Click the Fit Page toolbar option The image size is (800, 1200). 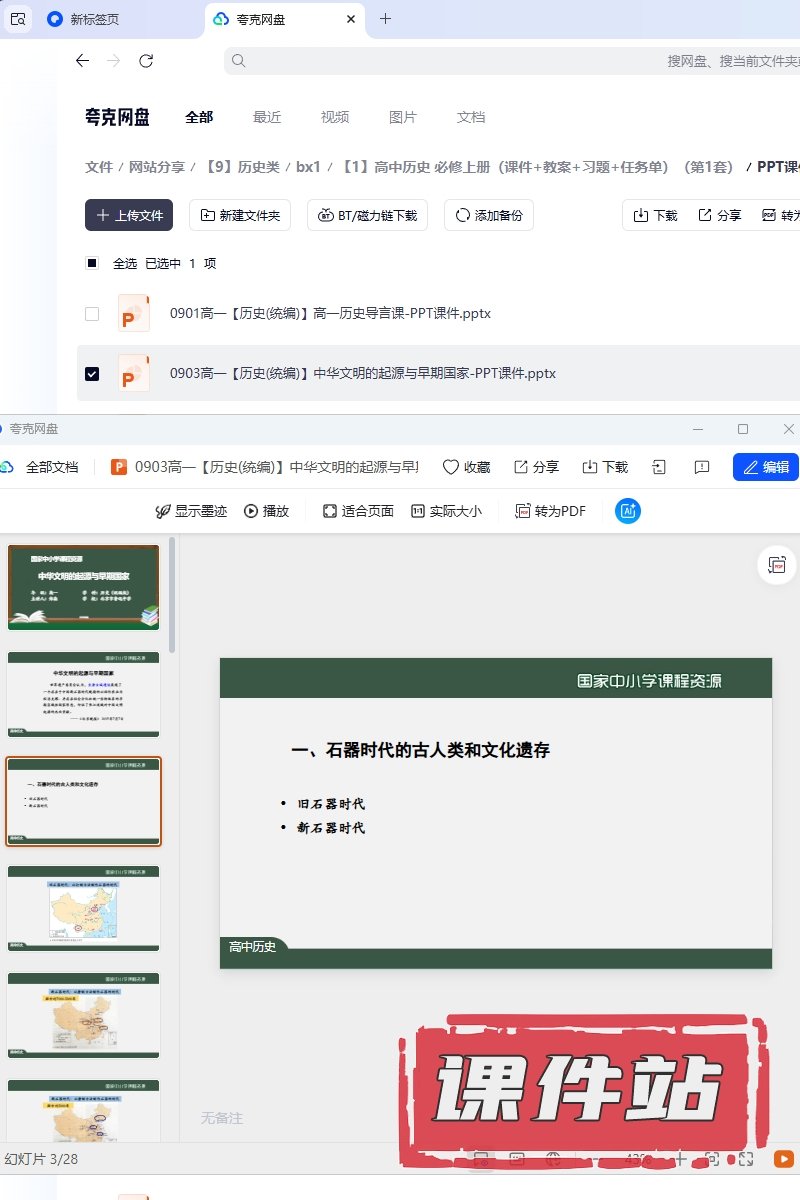358,511
